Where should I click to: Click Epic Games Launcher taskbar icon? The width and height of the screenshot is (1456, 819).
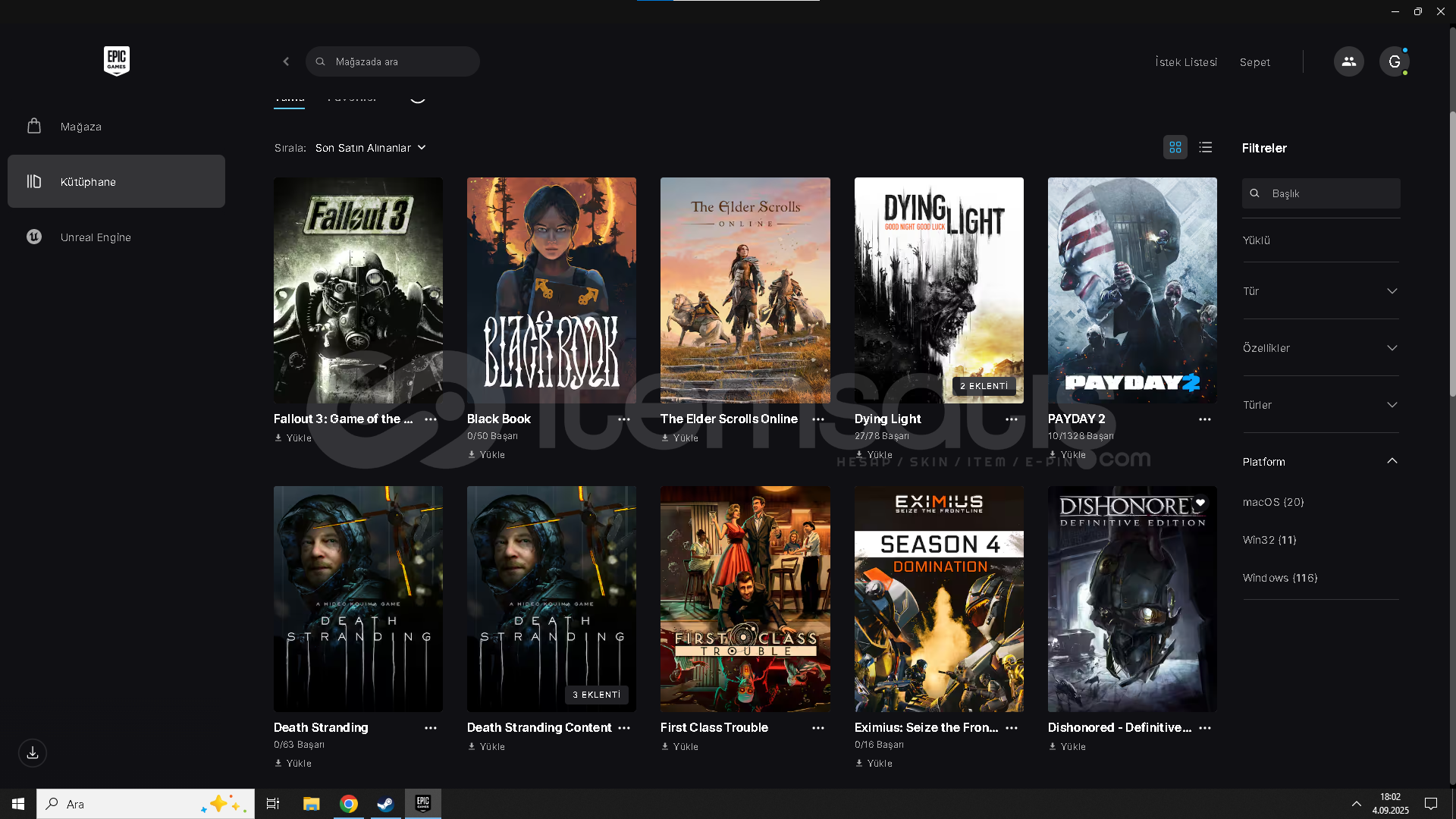click(x=423, y=804)
